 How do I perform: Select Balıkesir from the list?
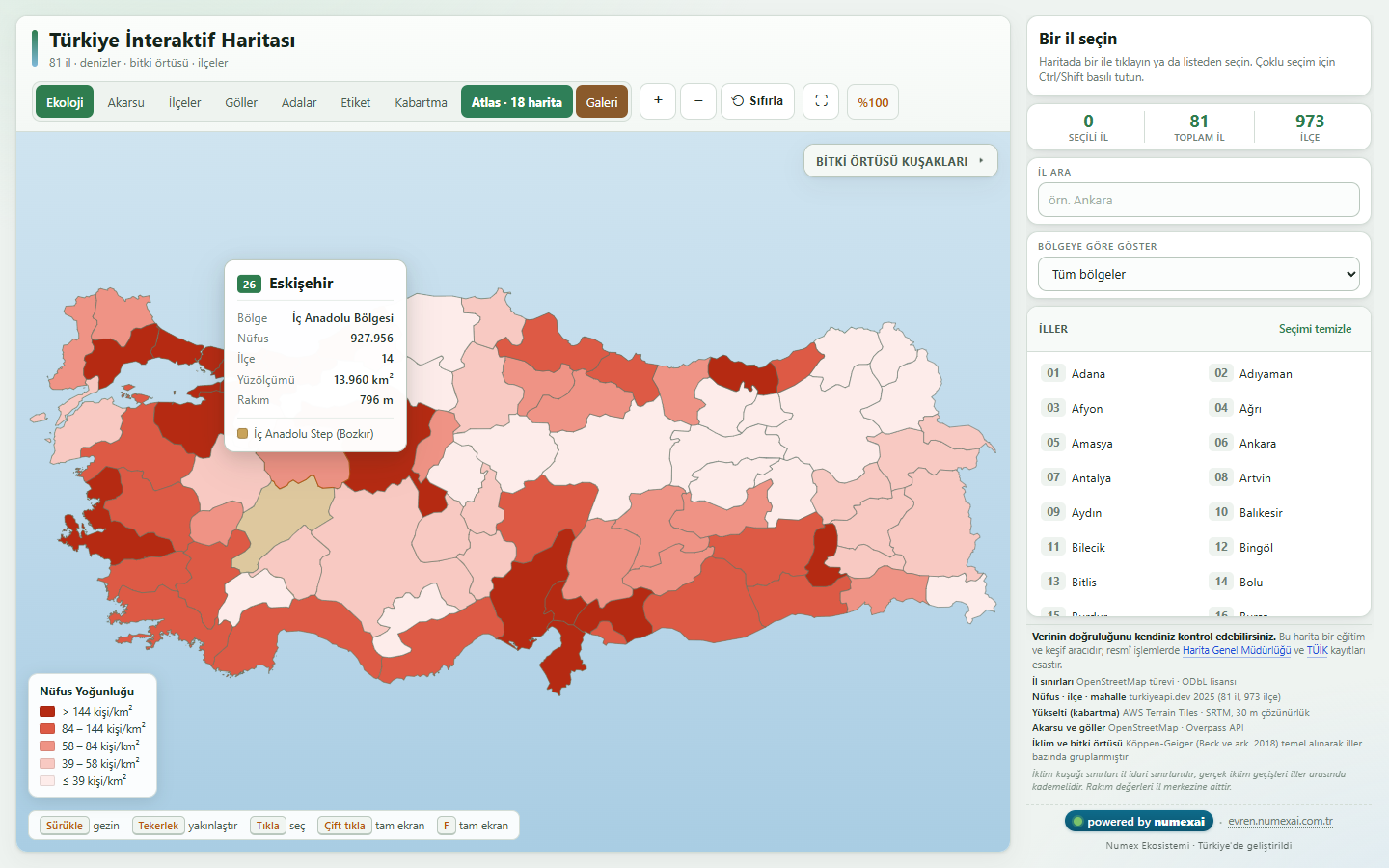tap(1283, 512)
